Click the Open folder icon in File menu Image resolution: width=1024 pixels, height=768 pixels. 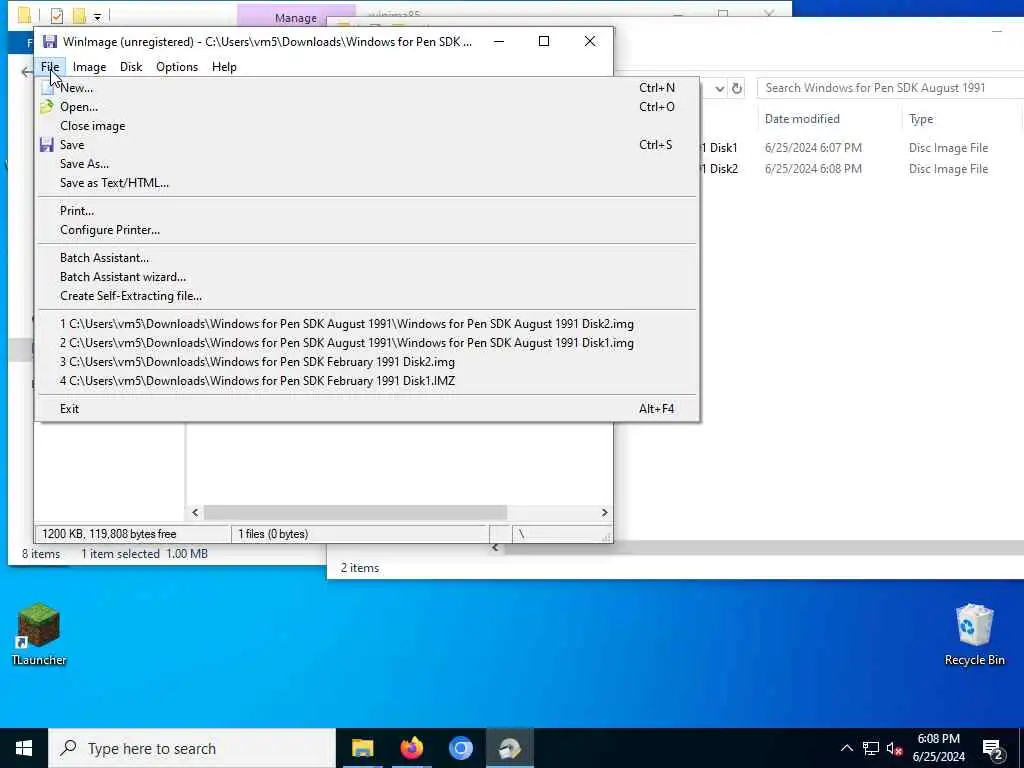47,106
